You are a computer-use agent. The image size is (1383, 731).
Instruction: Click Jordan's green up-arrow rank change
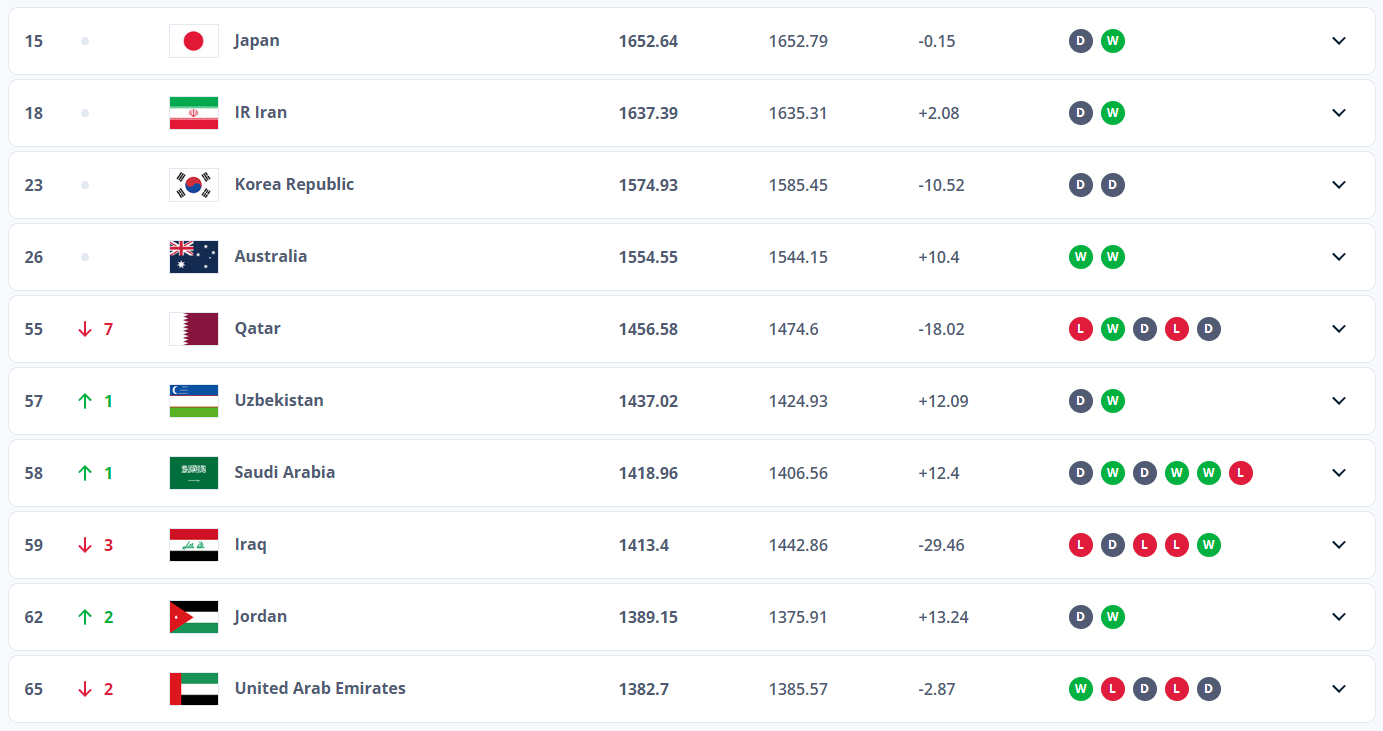click(x=85, y=617)
